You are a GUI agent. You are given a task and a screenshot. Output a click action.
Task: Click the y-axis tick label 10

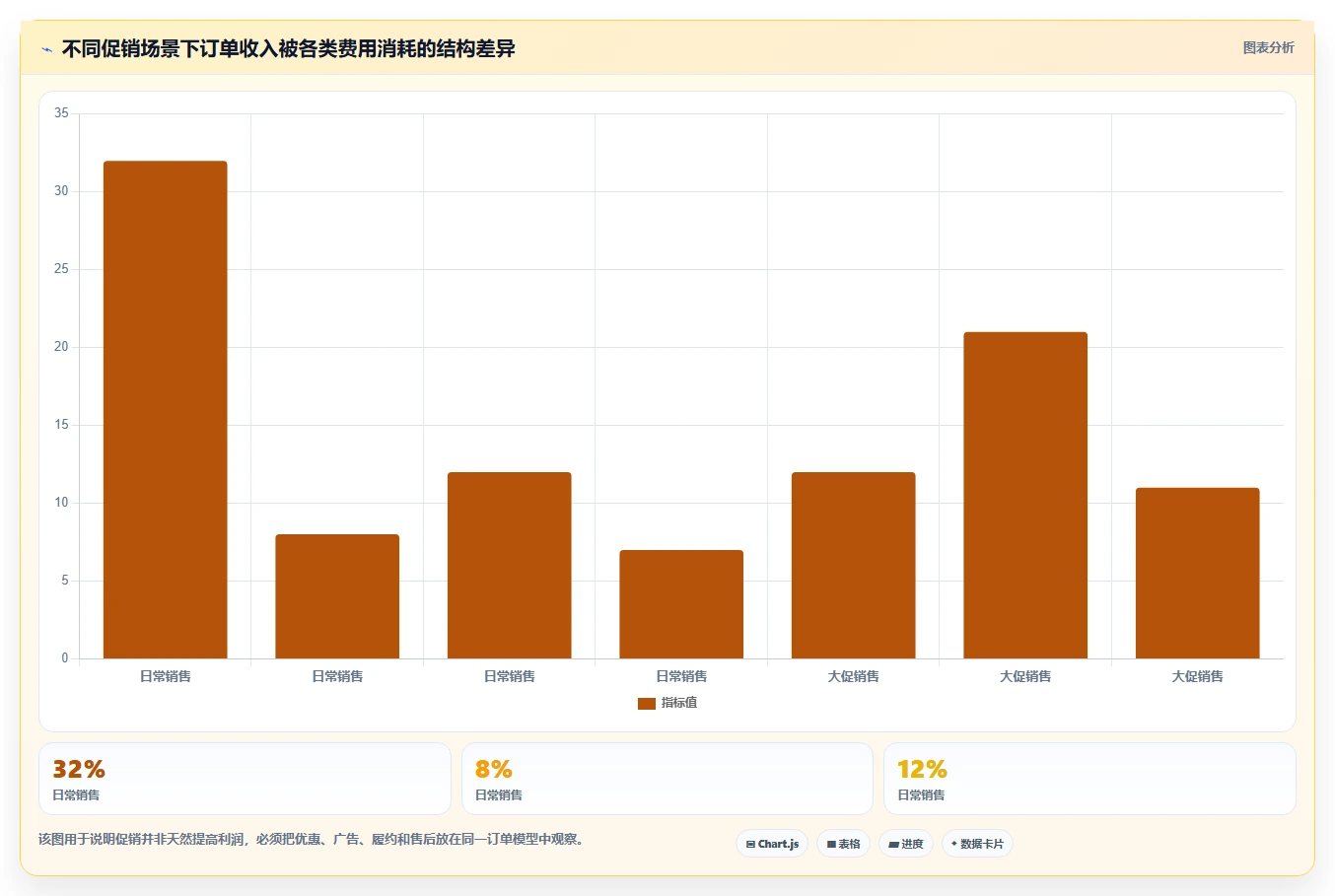[61, 503]
